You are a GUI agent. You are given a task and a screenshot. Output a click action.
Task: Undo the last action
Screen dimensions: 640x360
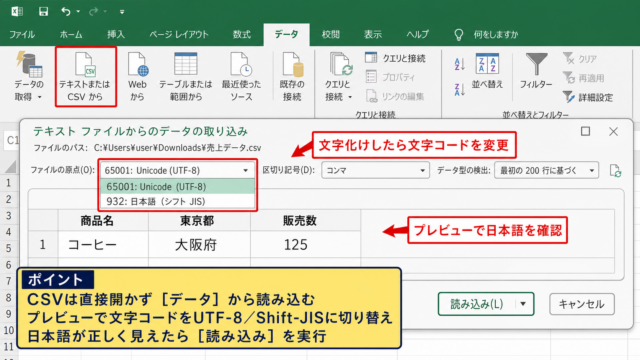(x=66, y=11)
